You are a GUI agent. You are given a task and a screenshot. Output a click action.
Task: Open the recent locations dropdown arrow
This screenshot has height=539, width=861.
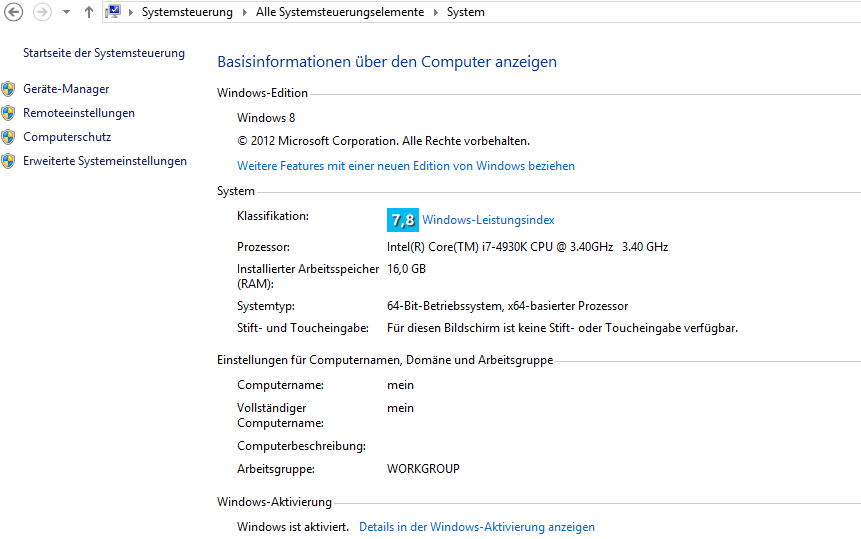click(x=66, y=12)
